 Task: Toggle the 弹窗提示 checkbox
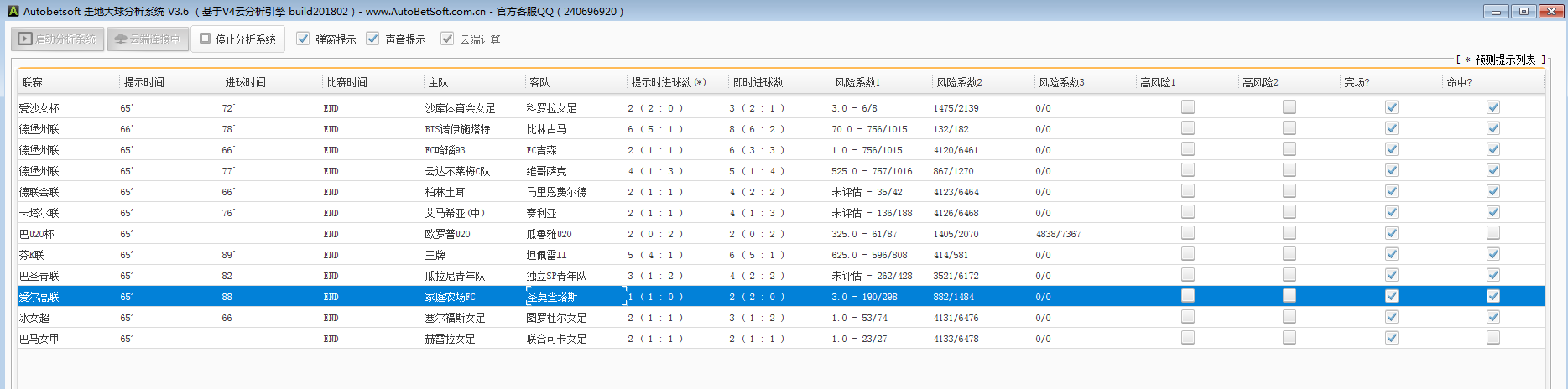click(x=303, y=39)
